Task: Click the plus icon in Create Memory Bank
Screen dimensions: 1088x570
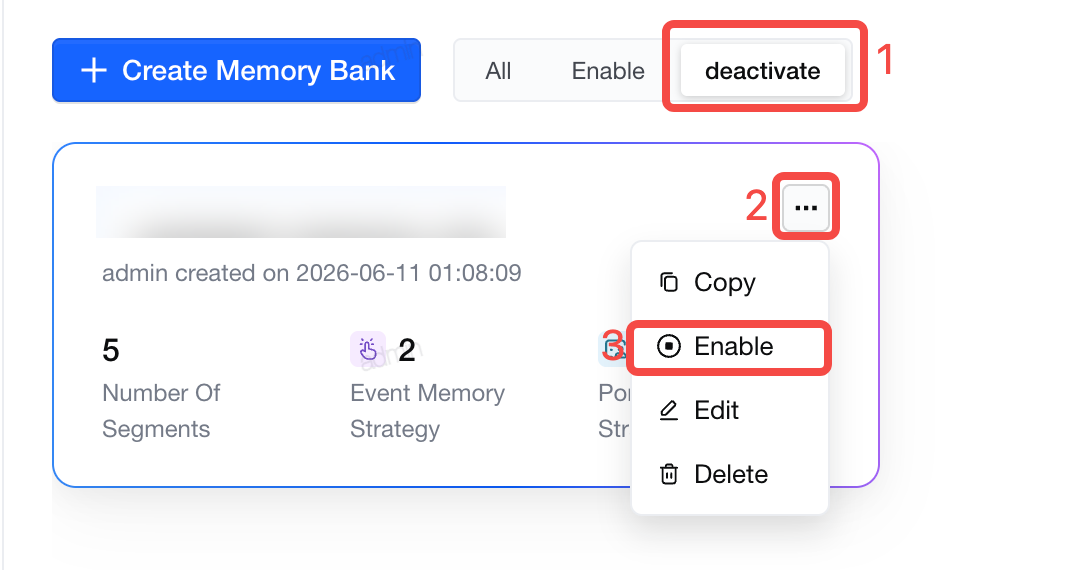Action: [94, 71]
